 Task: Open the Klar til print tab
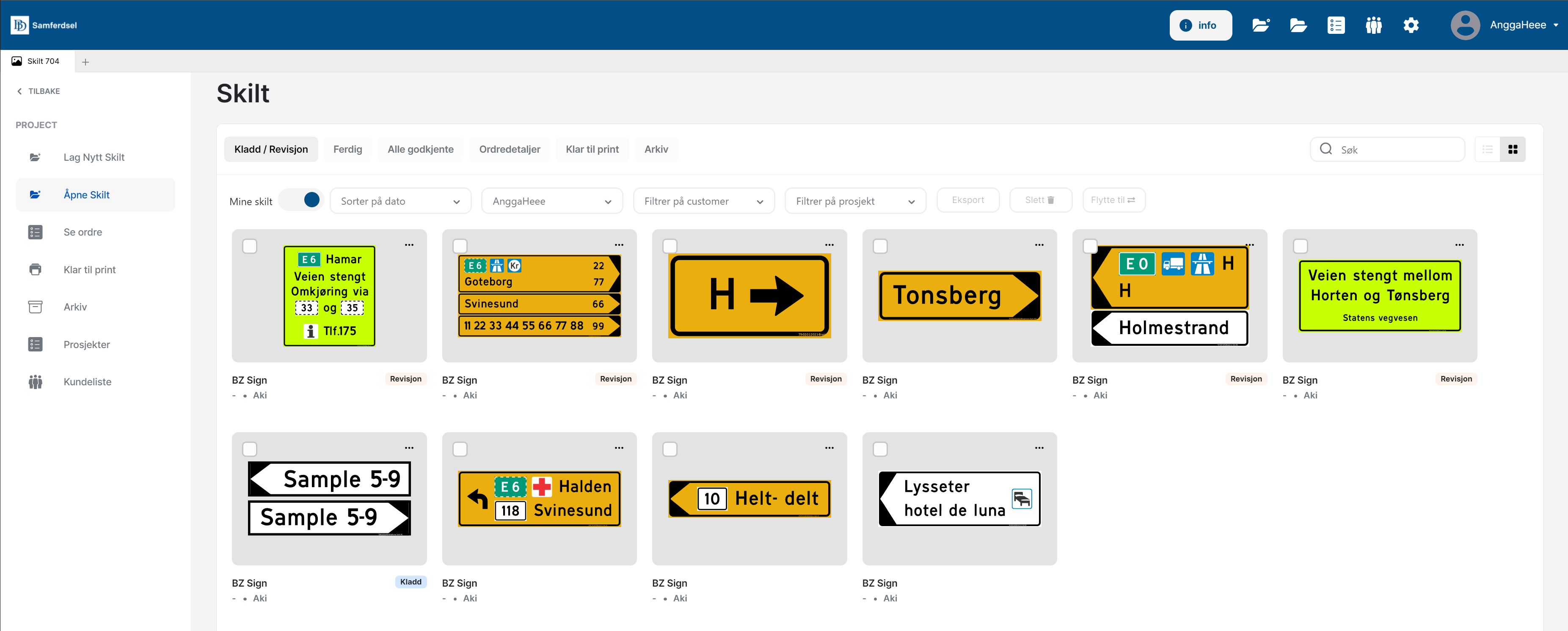592,149
